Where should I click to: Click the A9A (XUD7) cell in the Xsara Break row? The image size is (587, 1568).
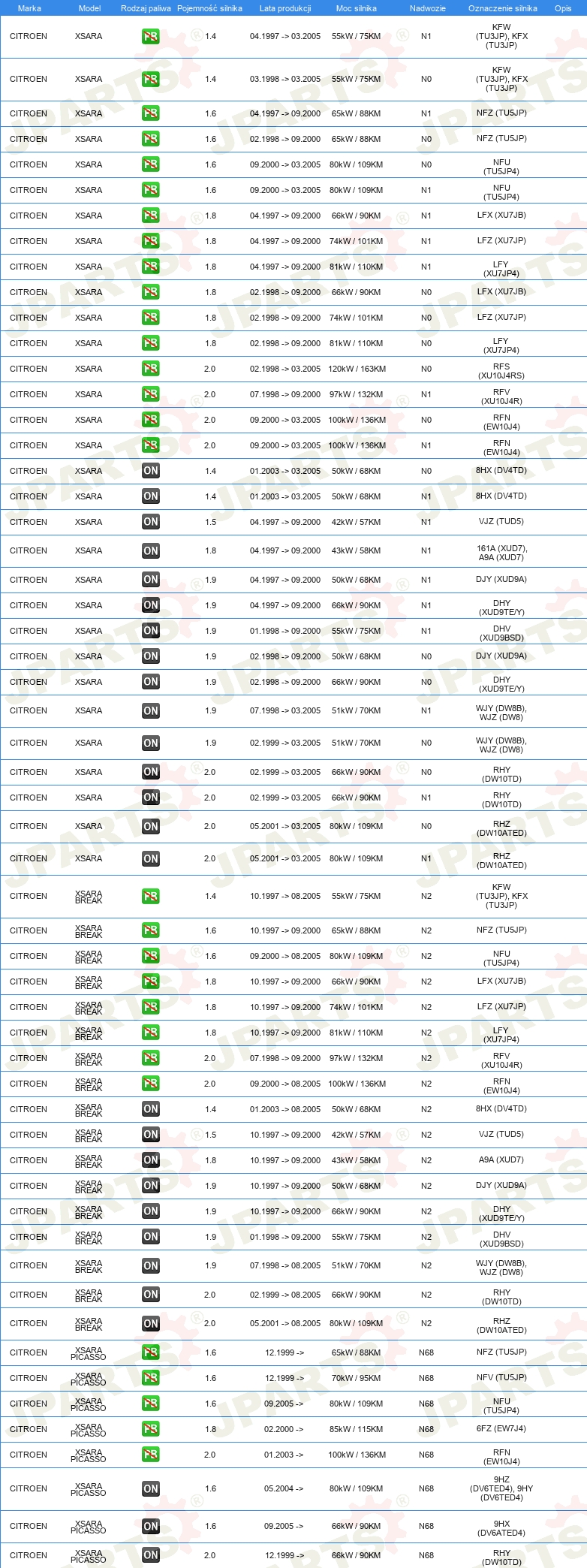[x=501, y=1159]
